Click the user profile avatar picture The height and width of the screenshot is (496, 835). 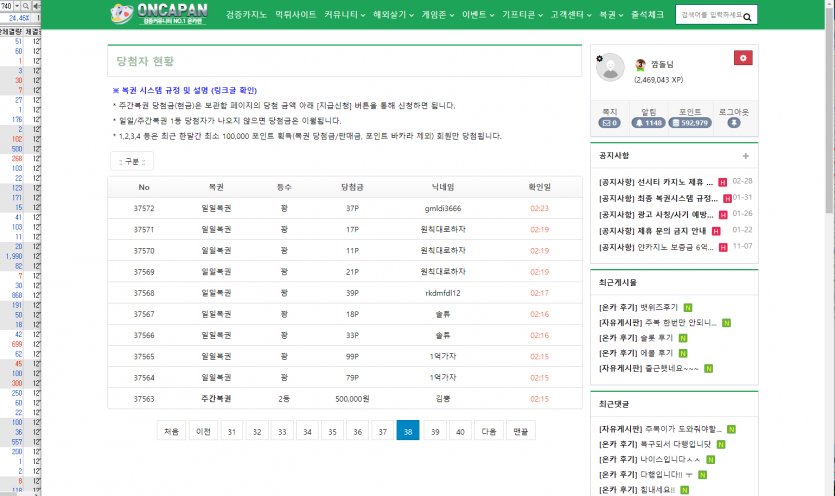[x=610, y=67]
